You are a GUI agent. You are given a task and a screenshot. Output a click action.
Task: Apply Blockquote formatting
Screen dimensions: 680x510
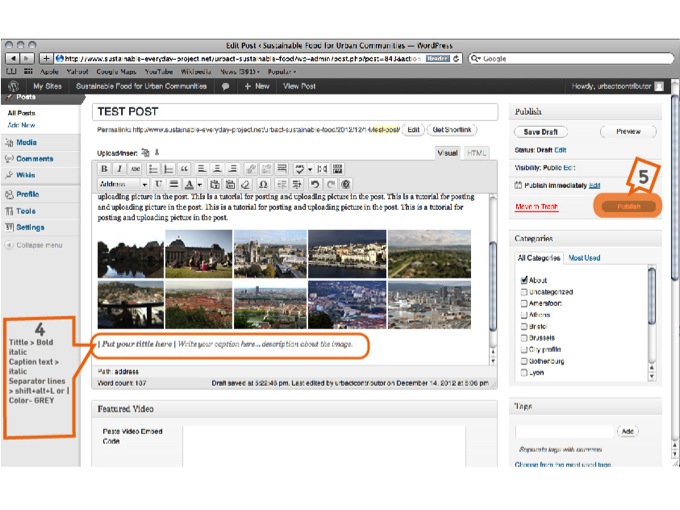[184, 169]
